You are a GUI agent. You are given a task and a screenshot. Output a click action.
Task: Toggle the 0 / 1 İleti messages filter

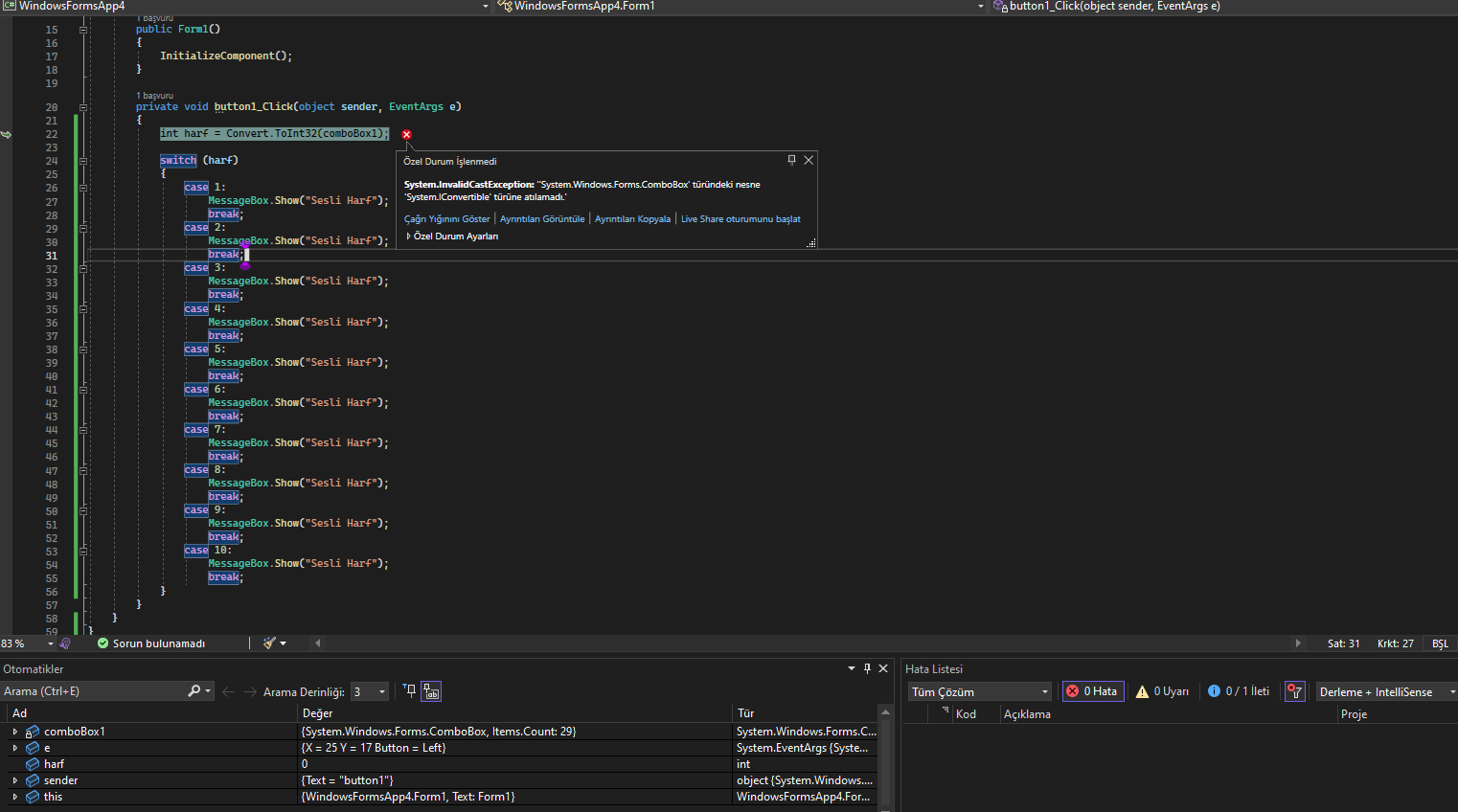tap(1239, 691)
